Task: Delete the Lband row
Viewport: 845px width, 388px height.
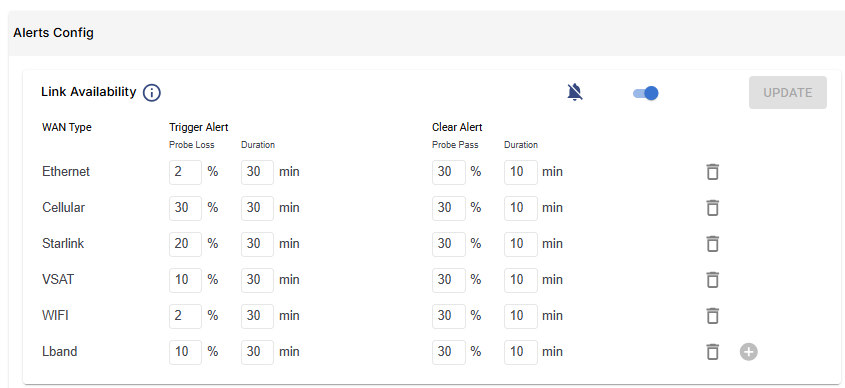Action: click(x=712, y=351)
